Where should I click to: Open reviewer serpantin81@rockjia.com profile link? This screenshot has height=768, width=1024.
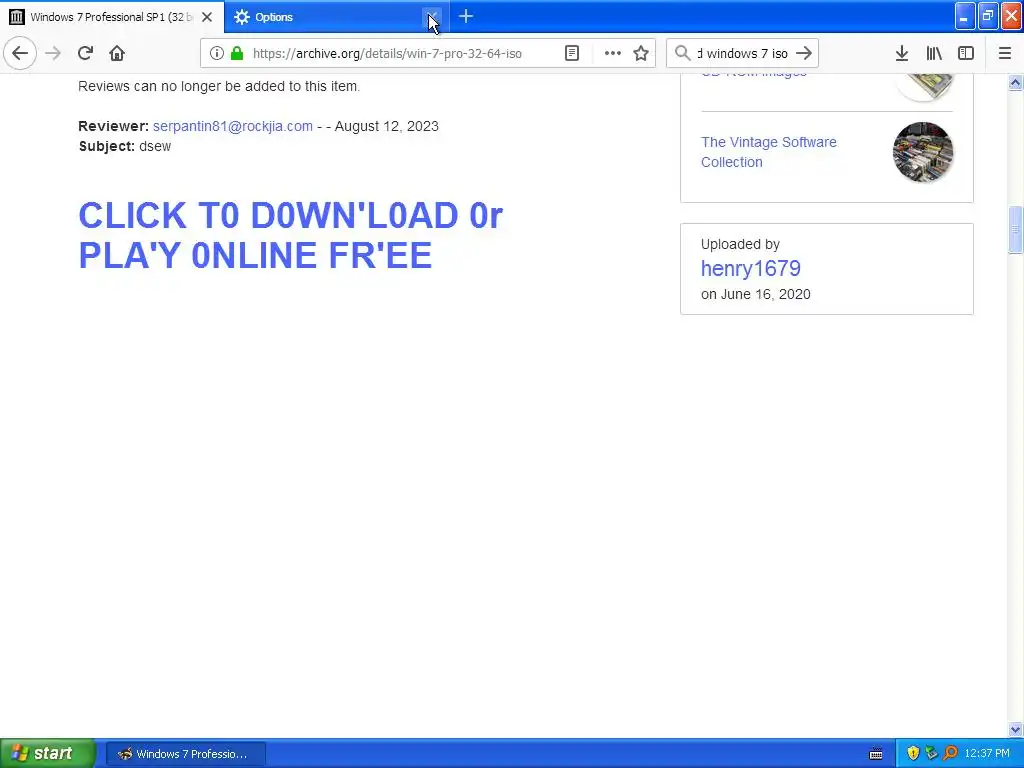click(232, 126)
